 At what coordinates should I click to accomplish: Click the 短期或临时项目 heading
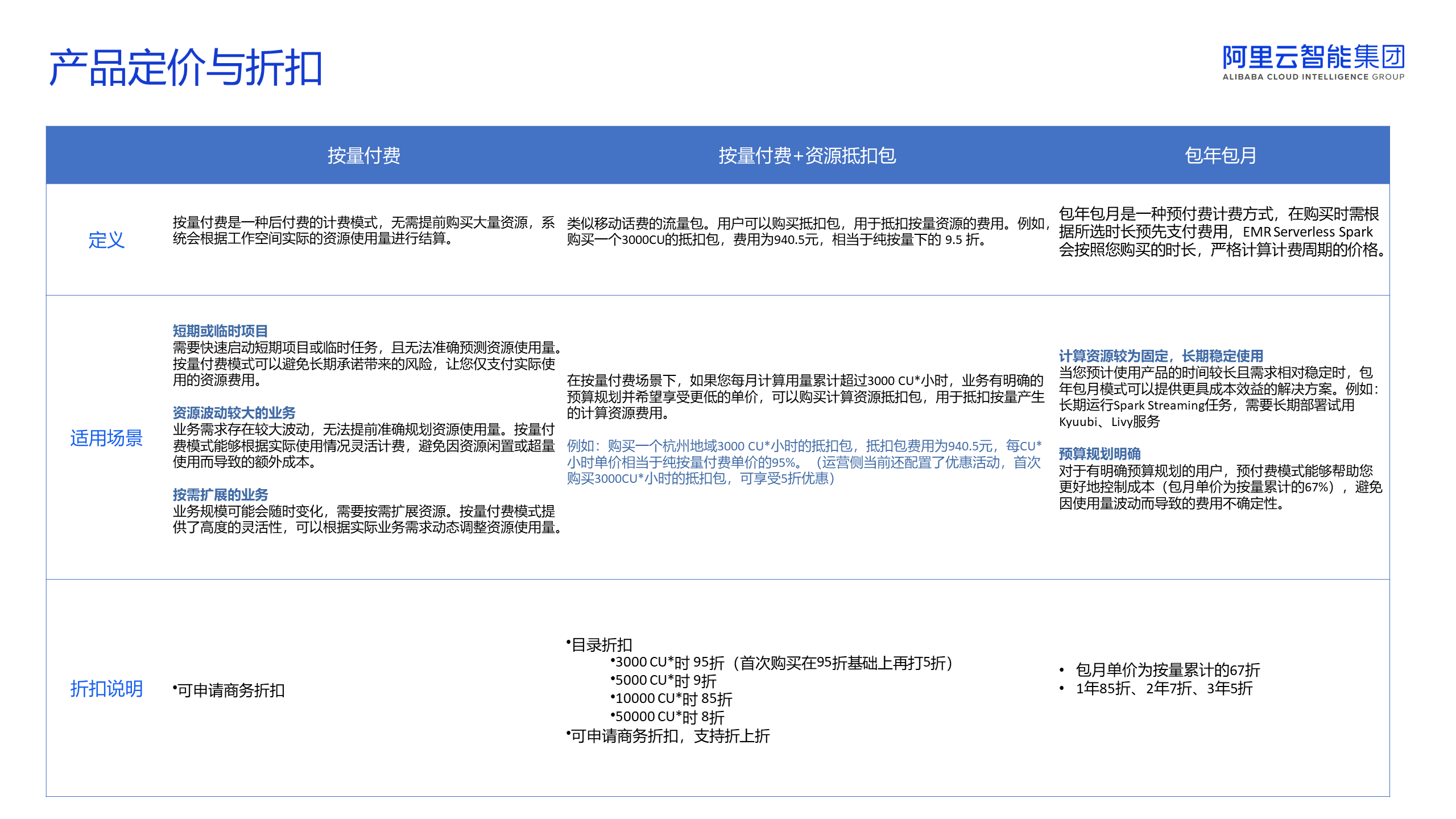(x=220, y=331)
